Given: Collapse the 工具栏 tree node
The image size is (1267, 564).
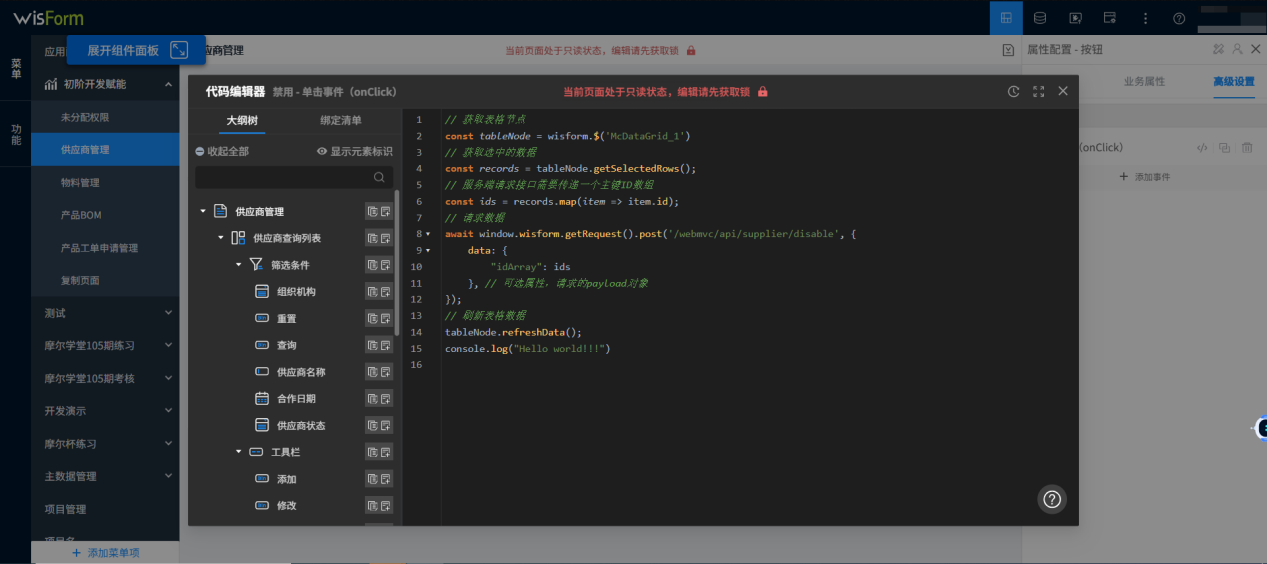Looking at the screenshot, I should (239, 452).
